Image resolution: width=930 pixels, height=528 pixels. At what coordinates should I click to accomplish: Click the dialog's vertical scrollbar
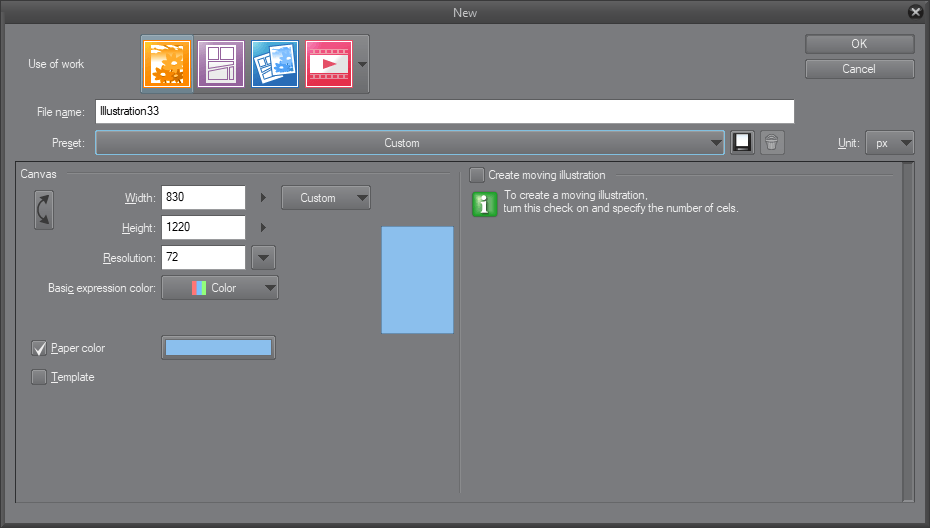click(x=908, y=332)
